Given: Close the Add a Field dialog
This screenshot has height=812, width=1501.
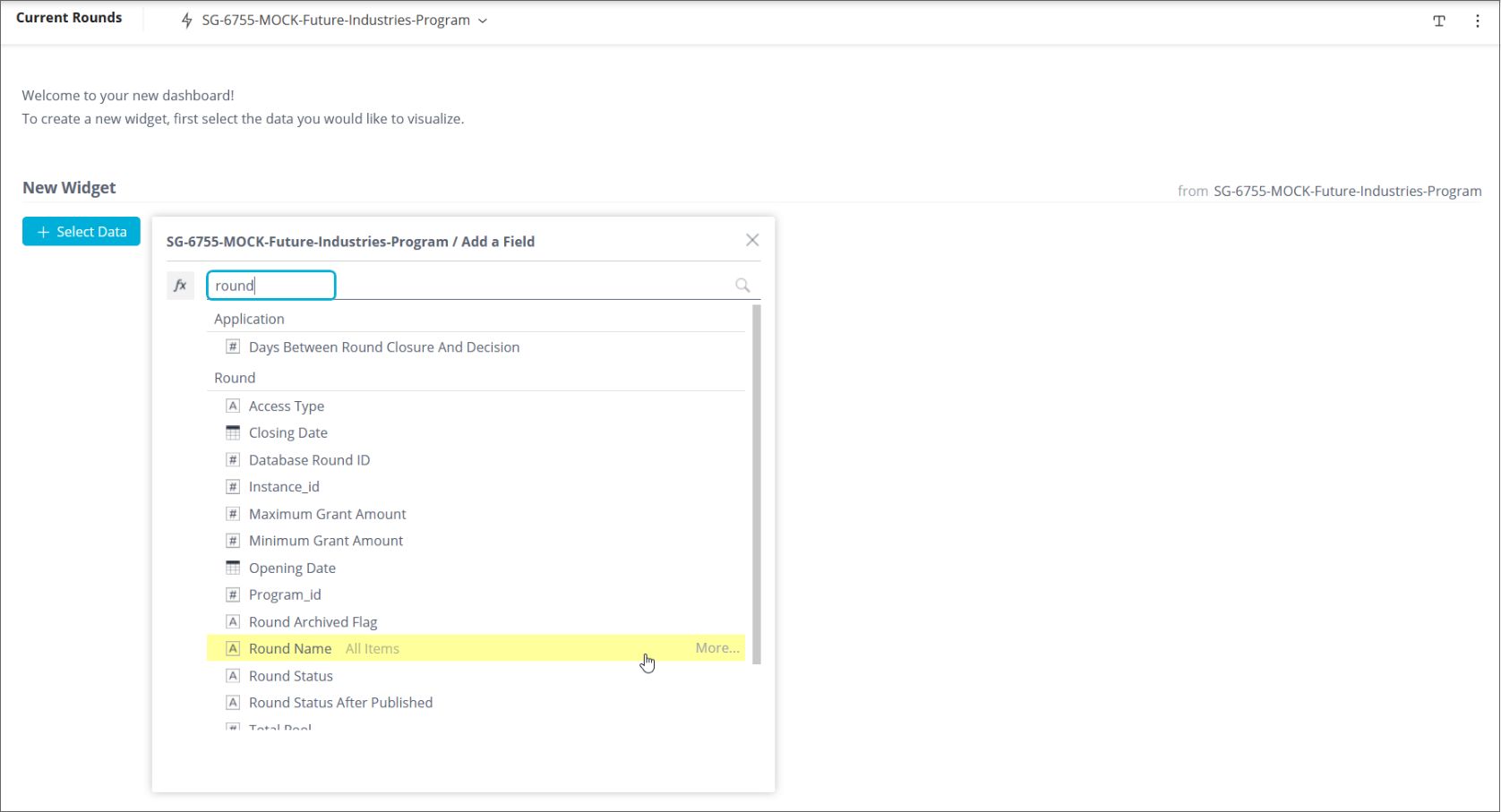Looking at the screenshot, I should coord(752,240).
